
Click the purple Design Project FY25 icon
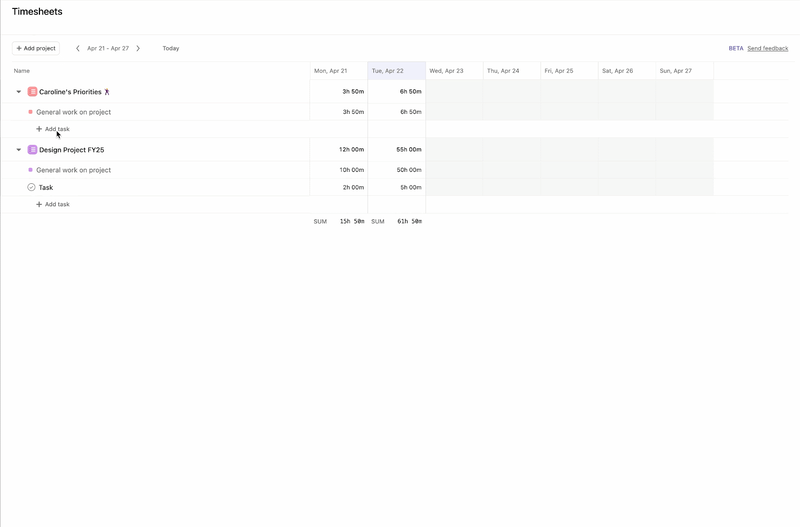tap(32, 150)
